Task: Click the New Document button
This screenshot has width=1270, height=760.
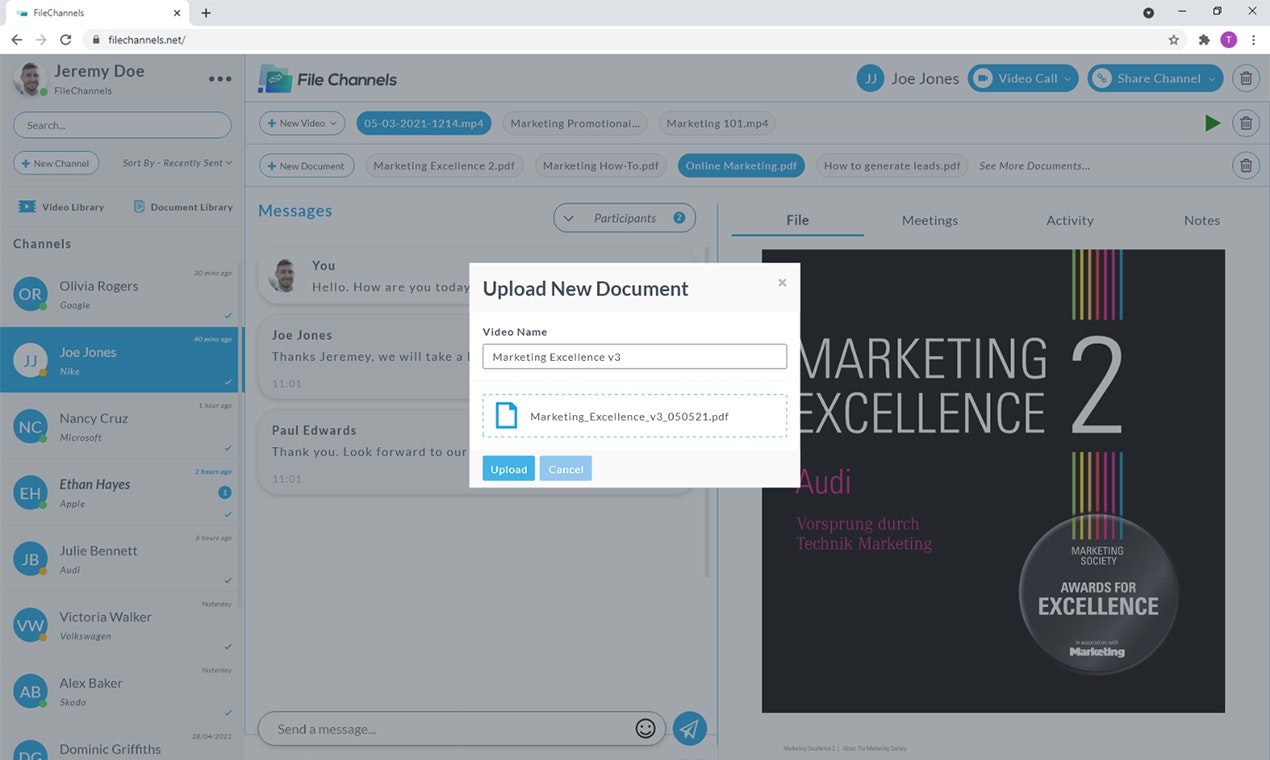Action: (306, 166)
